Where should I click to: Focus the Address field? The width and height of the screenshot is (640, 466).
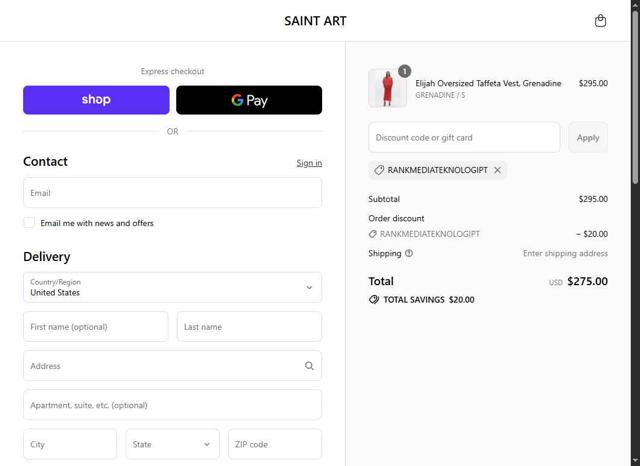(172, 366)
